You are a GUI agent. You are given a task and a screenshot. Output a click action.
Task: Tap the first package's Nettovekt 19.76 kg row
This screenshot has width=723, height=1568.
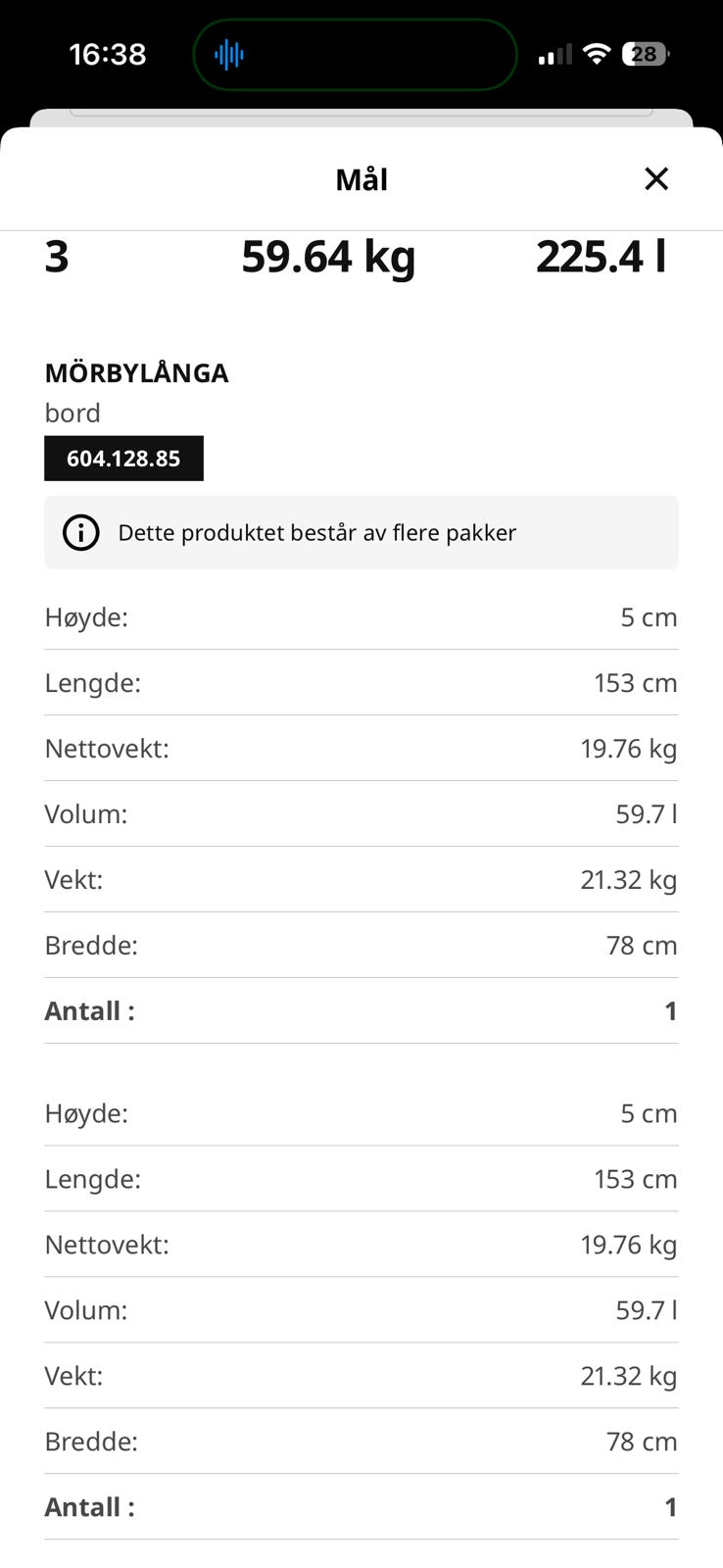[x=361, y=749]
